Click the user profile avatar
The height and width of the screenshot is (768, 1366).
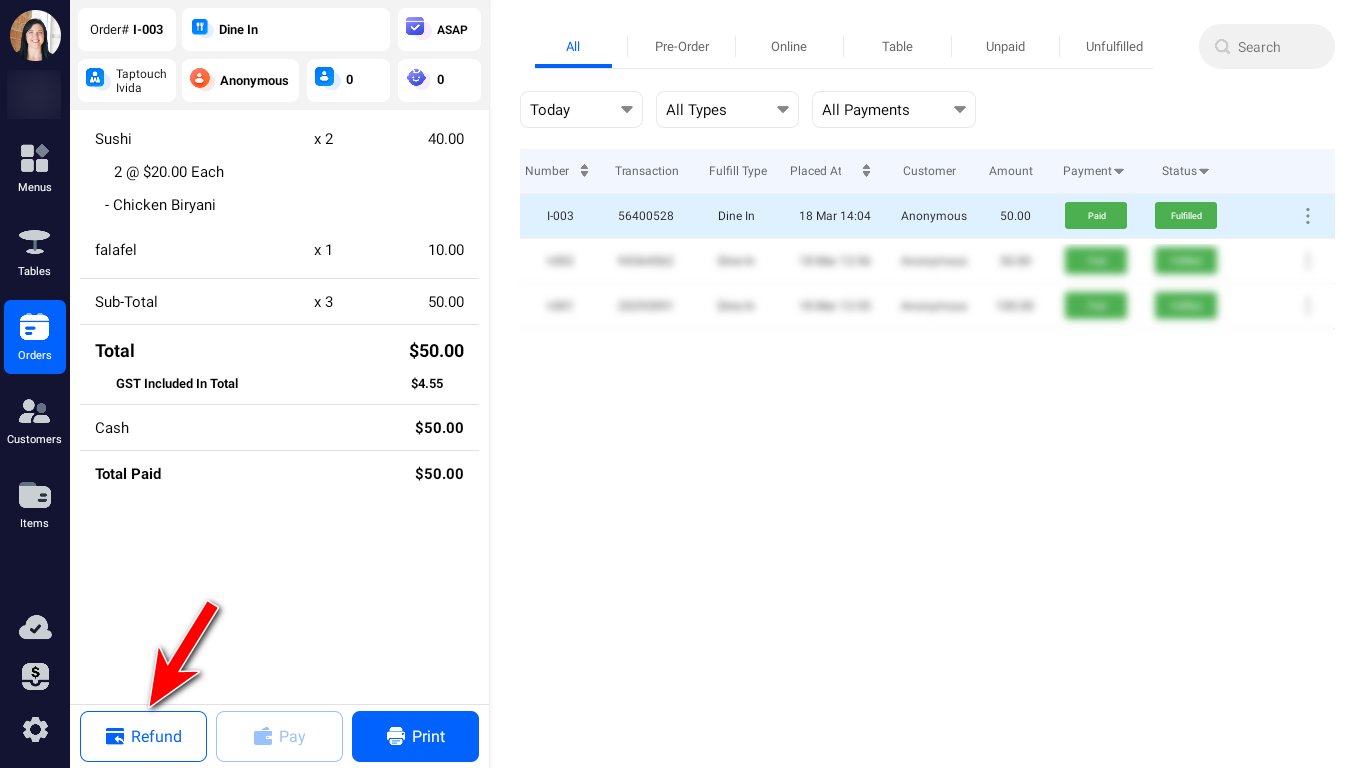pyautogui.click(x=35, y=35)
